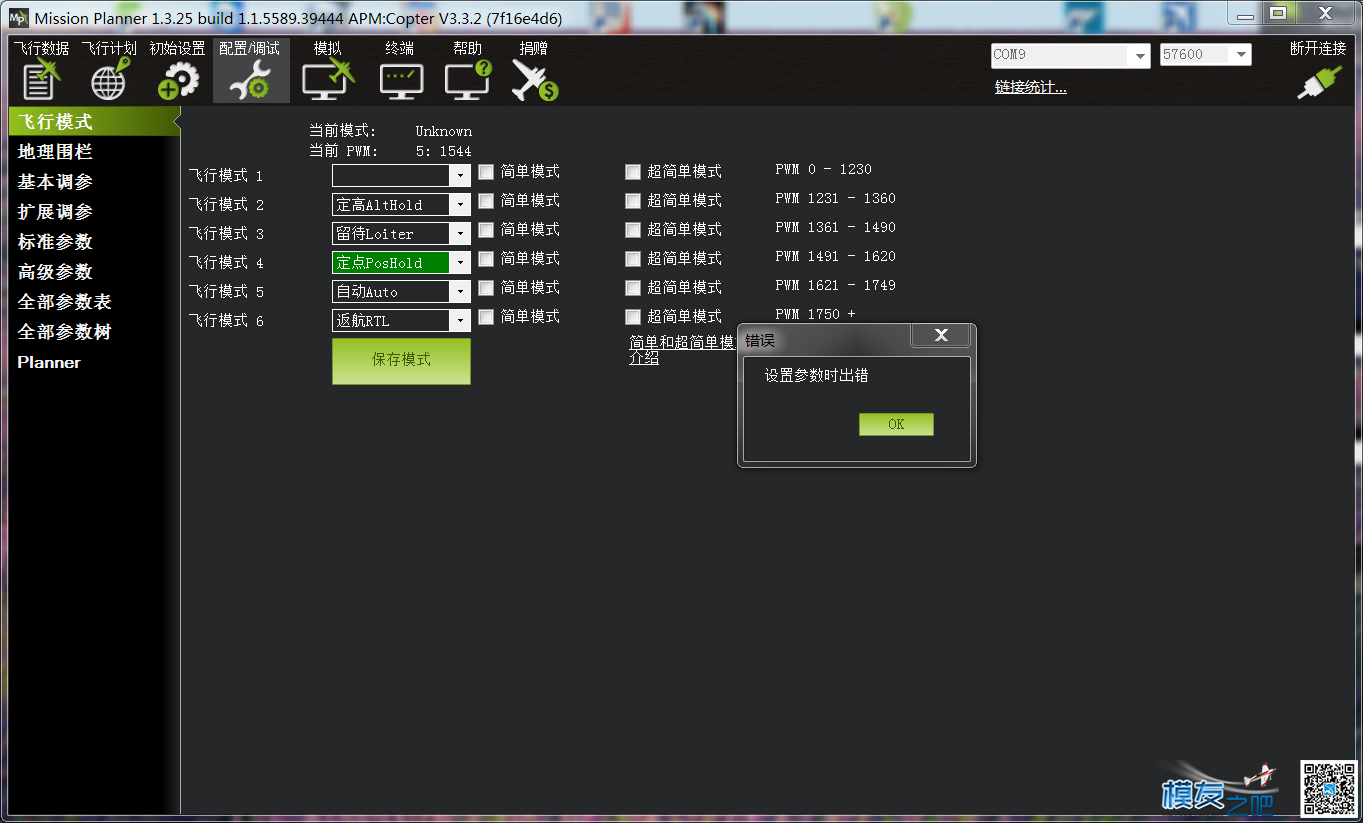Screen dimensions: 1363x823
Task: Enable 超简单模式 for flight mode 3
Action: 633,230
